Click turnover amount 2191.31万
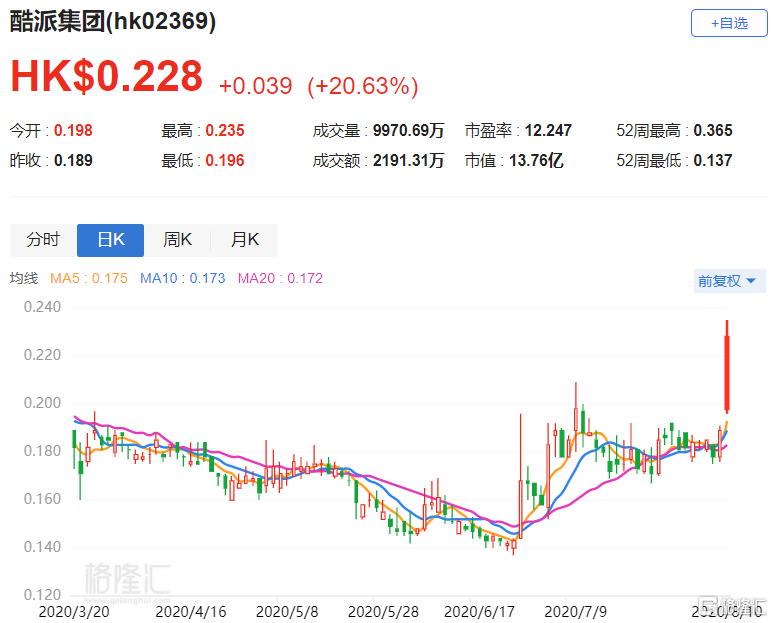This screenshot has width=773, height=623. coord(408,161)
